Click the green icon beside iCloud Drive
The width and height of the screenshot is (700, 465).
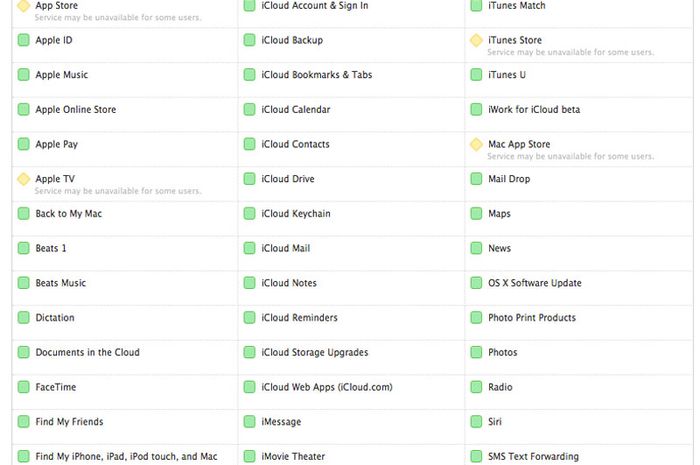tap(250, 179)
